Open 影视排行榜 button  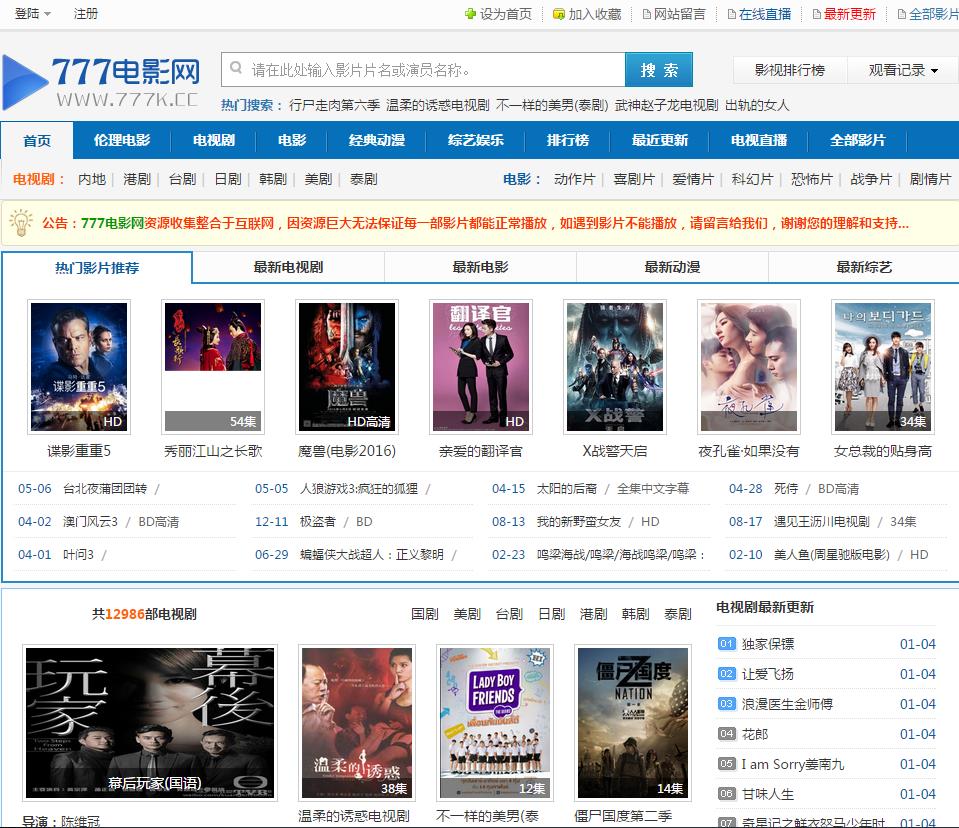[790, 70]
